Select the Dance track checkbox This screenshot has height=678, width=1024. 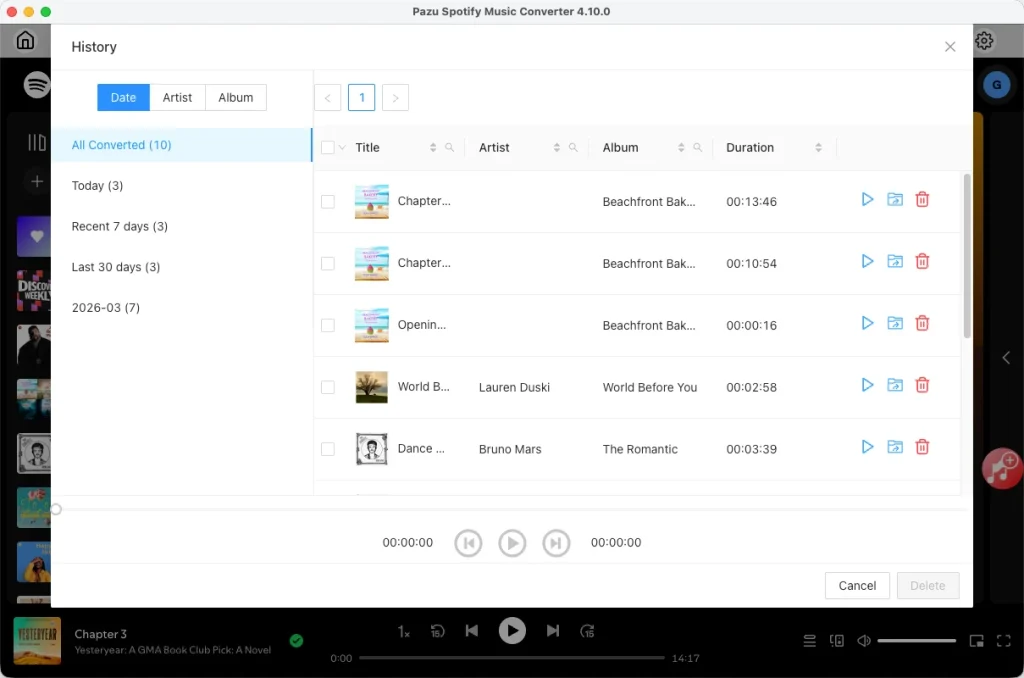click(x=328, y=449)
